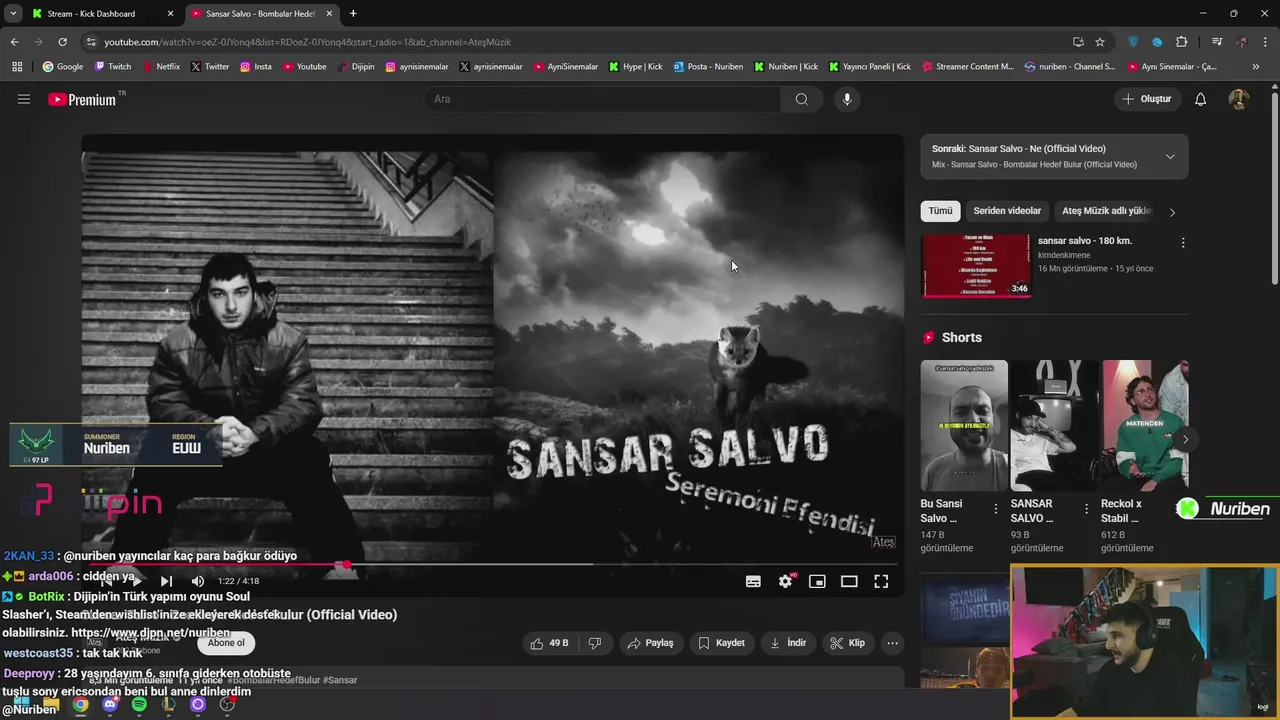Image resolution: width=1280 pixels, height=720 pixels.
Task: Dislike the video with thumbs down
Action: coord(595,643)
